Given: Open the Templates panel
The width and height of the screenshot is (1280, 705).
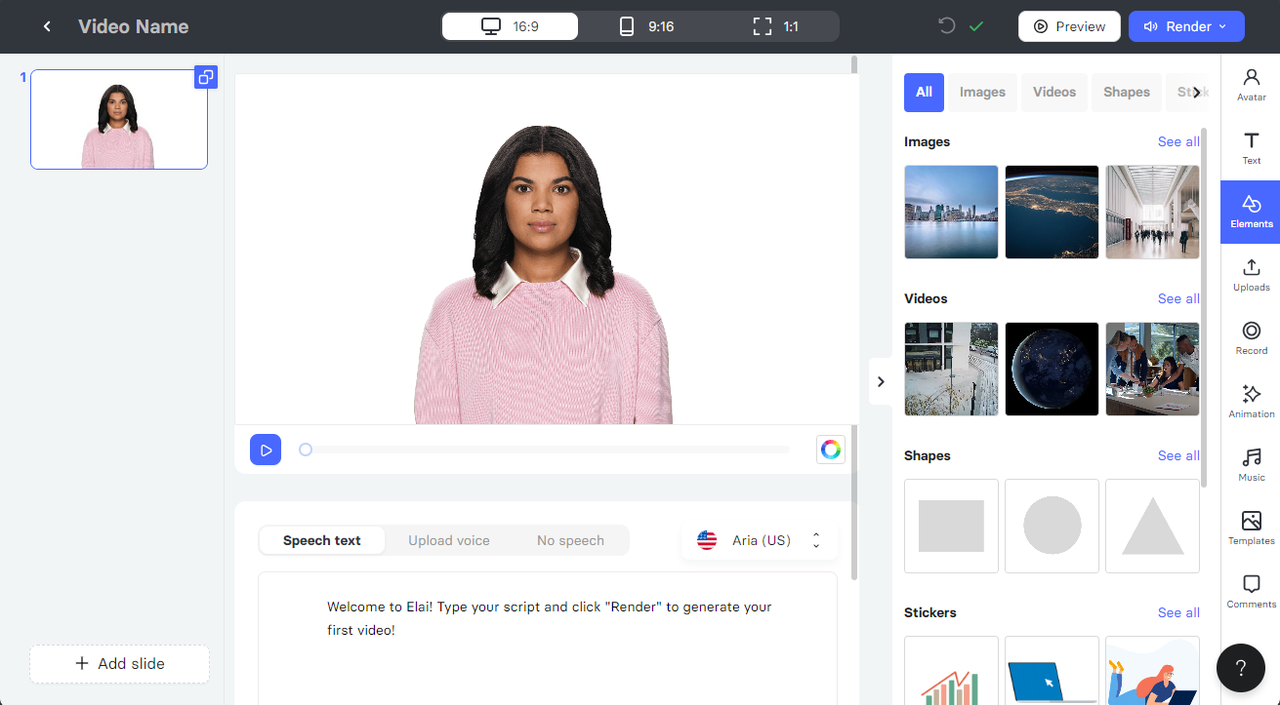Looking at the screenshot, I should click(x=1251, y=528).
